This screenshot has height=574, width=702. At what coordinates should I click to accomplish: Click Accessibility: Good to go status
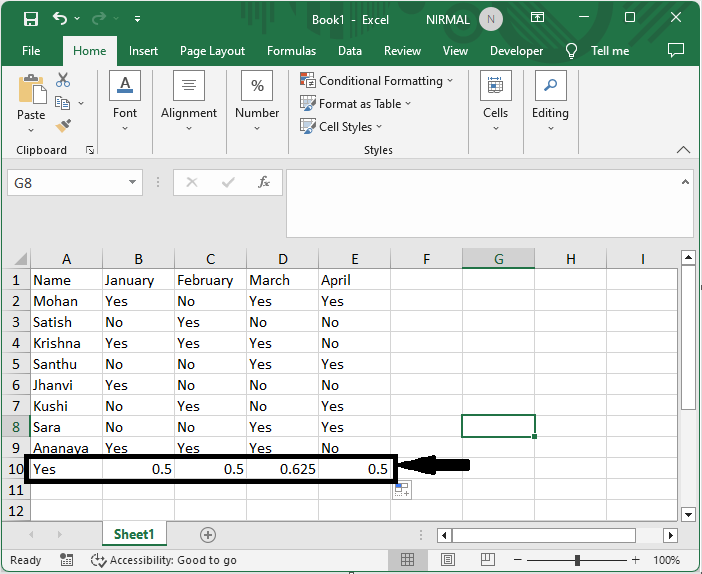click(x=164, y=560)
